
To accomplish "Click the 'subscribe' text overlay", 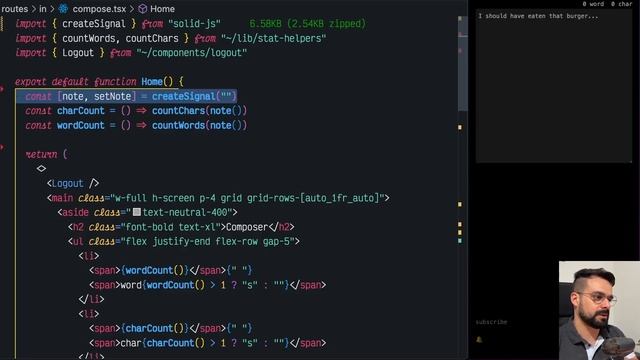I will point(491,322).
